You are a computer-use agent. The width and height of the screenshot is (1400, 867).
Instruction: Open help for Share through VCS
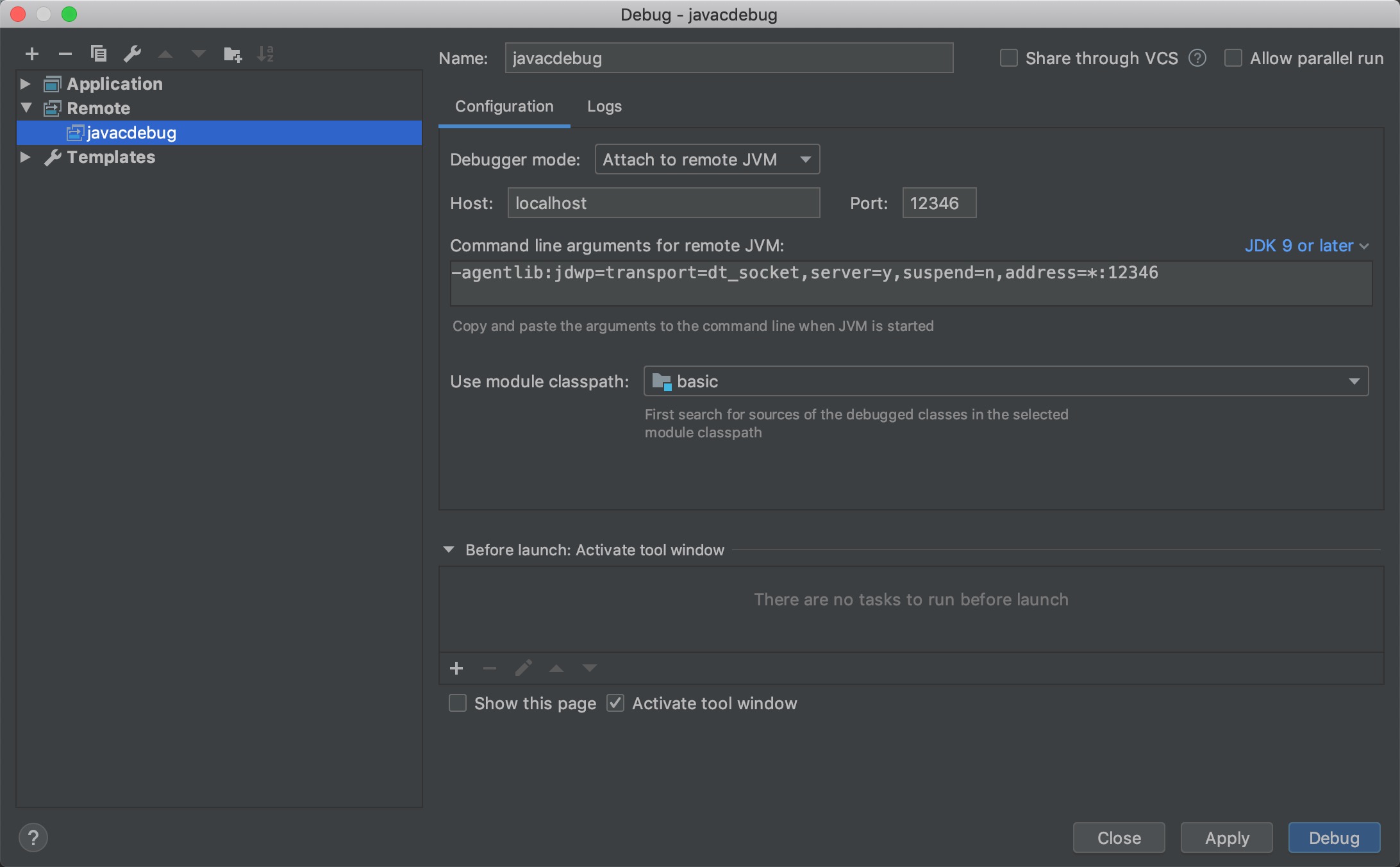(x=1197, y=58)
